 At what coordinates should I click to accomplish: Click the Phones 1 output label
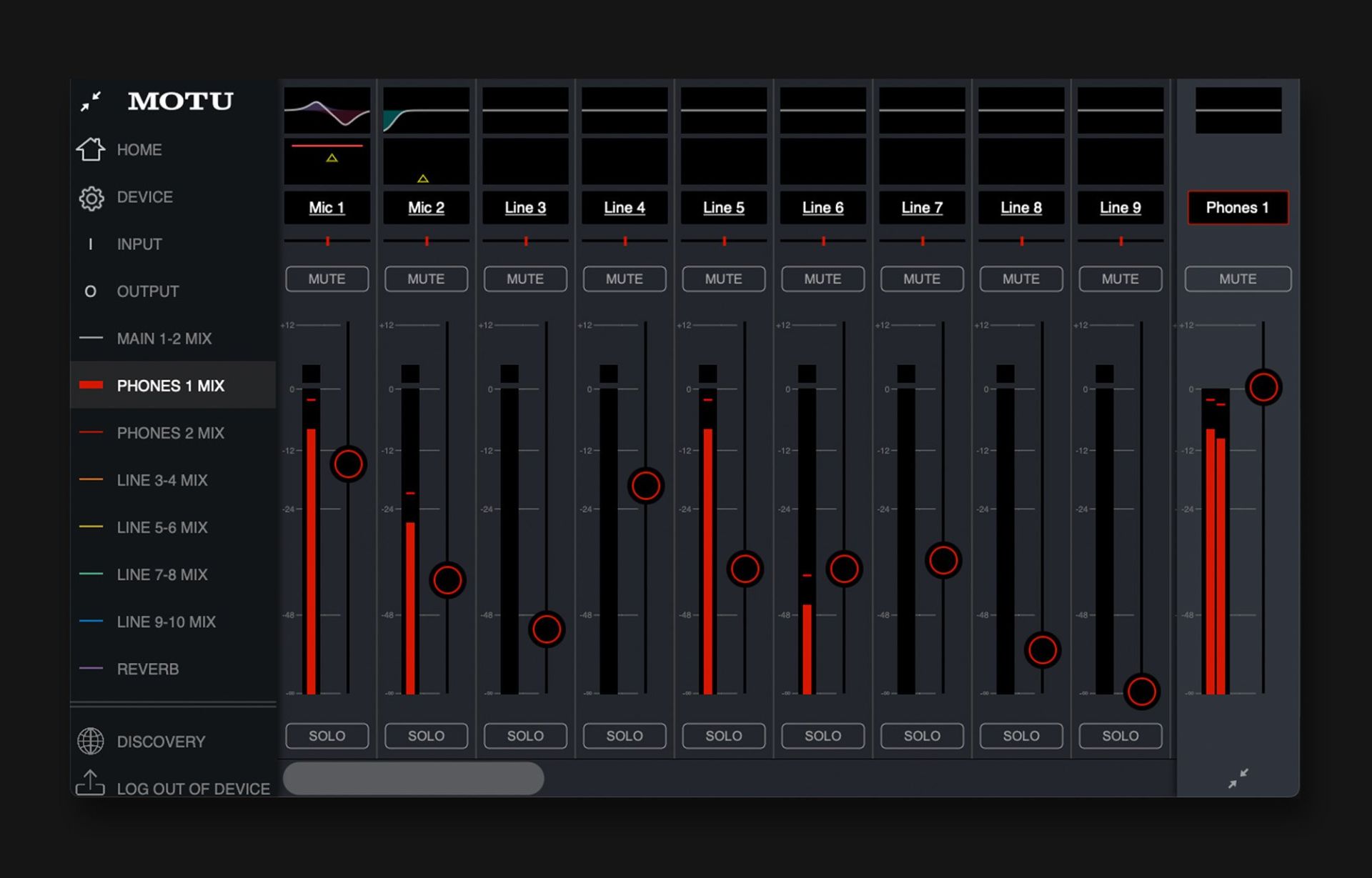point(1238,208)
